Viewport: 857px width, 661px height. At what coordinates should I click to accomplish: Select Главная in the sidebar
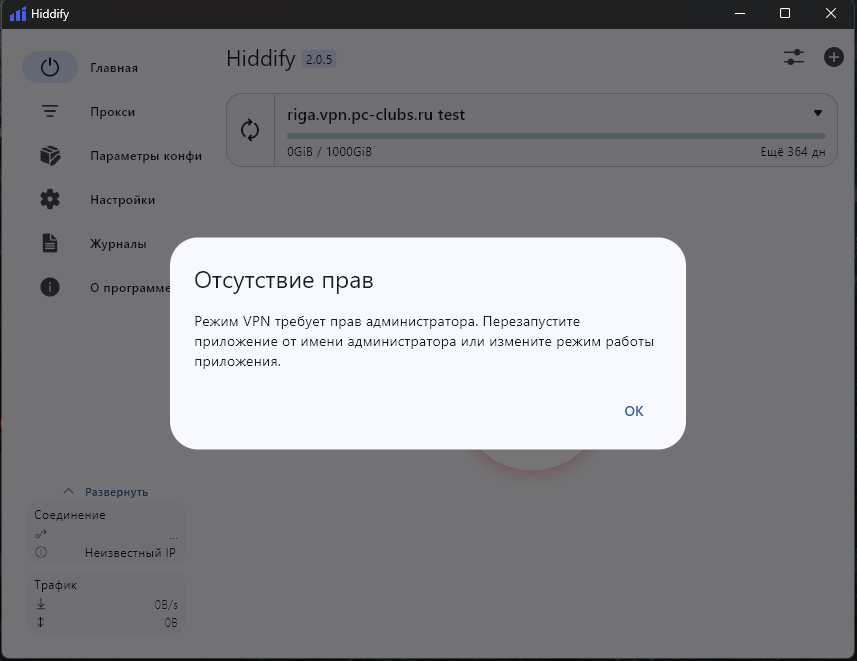point(113,67)
